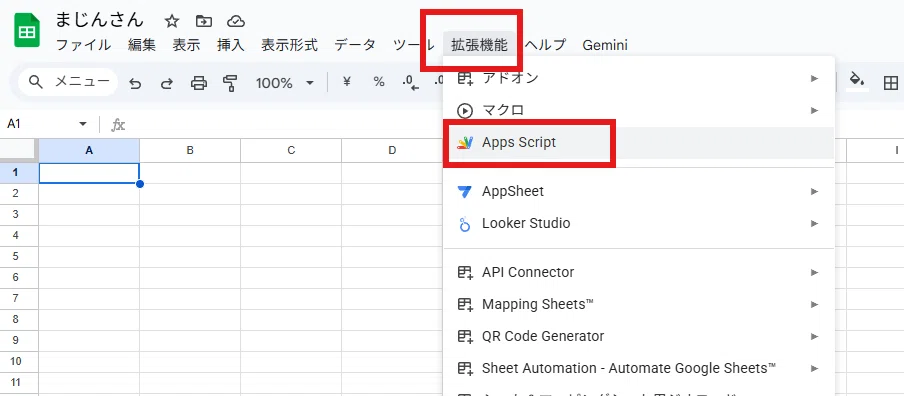Choose Looker Studio menu entry
The width and height of the screenshot is (904, 396).
pyautogui.click(x=639, y=223)
